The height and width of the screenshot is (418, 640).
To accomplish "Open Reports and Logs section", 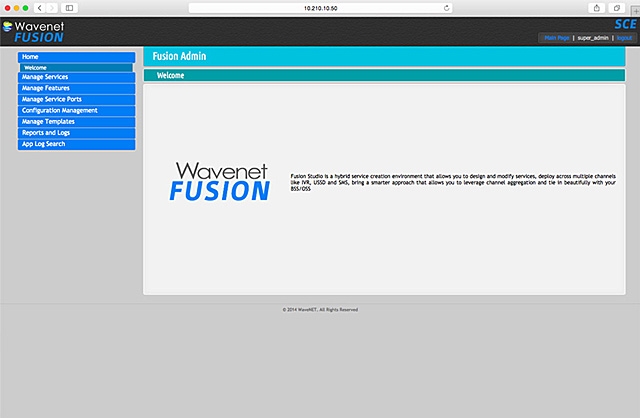I will [76, 132].
